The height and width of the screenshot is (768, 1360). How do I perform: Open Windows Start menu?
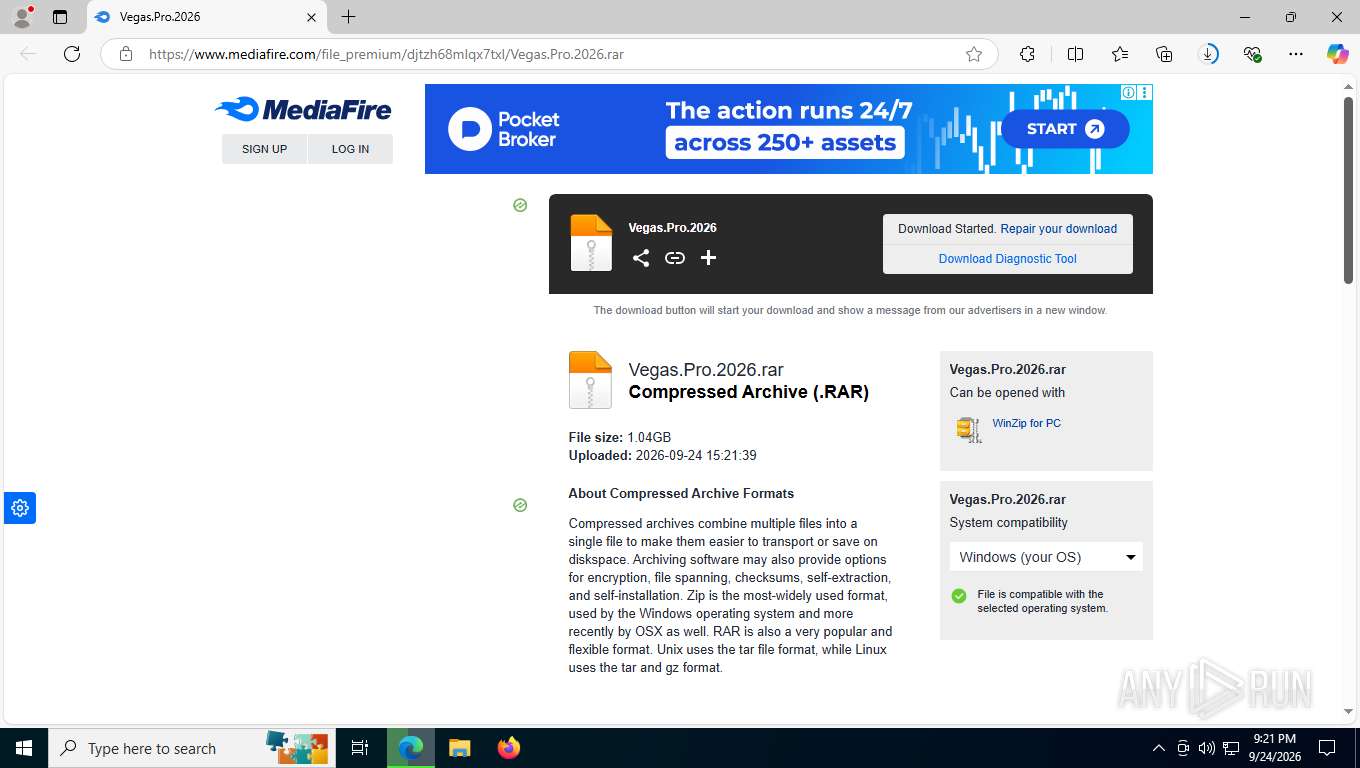(x=24, y=748)
